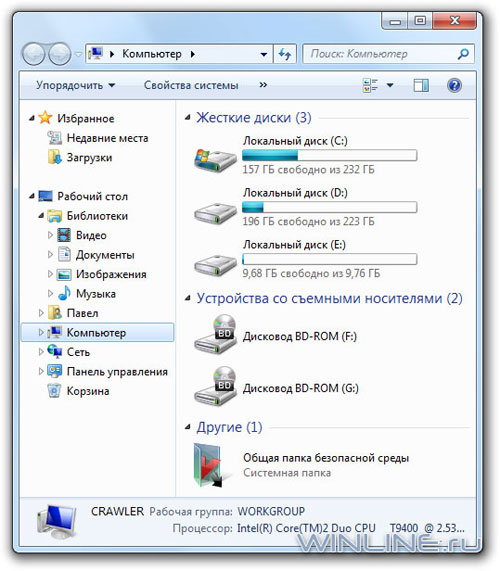Screen dimensions: 500x571
Task: Open Help via the question mark icon
Action: tap(454, 86)
